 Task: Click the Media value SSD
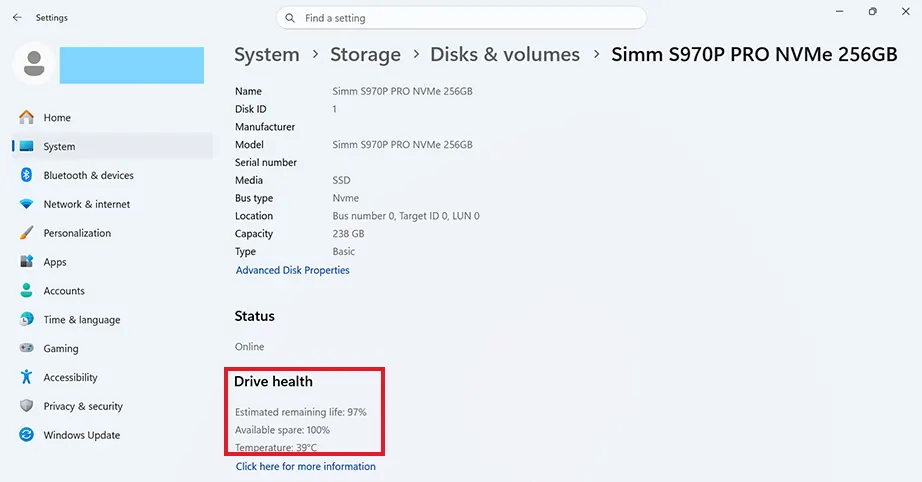click(341, 180)
